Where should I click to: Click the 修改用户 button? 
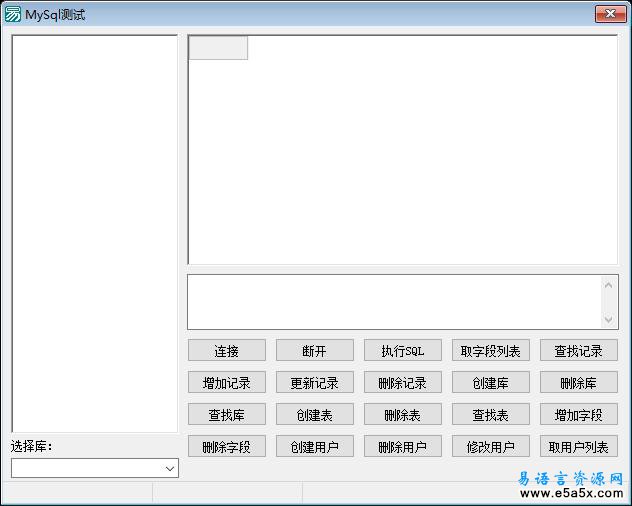pos(491,446)
